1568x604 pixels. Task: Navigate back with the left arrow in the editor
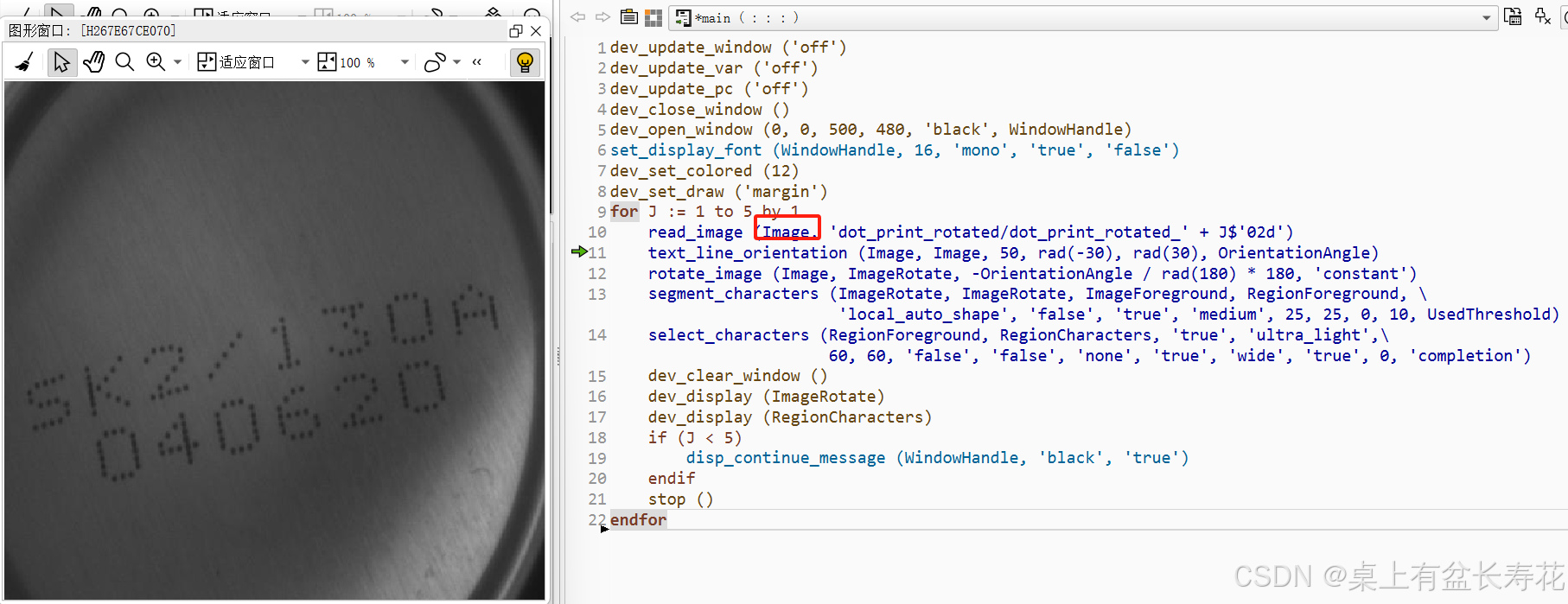(577, 17)
